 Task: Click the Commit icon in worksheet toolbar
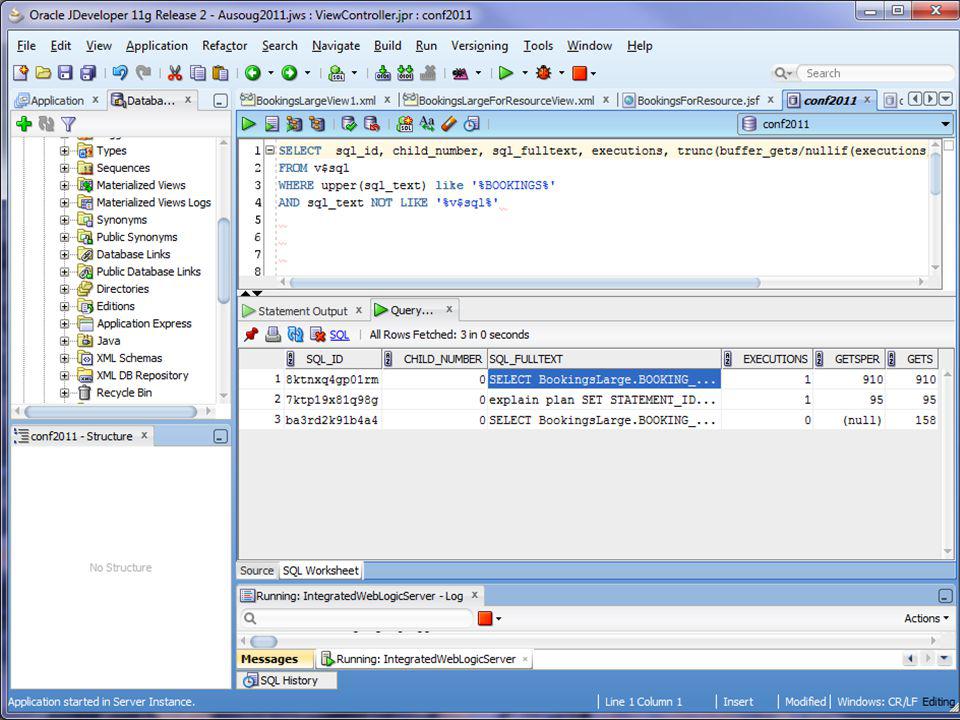tap(349, 124)
